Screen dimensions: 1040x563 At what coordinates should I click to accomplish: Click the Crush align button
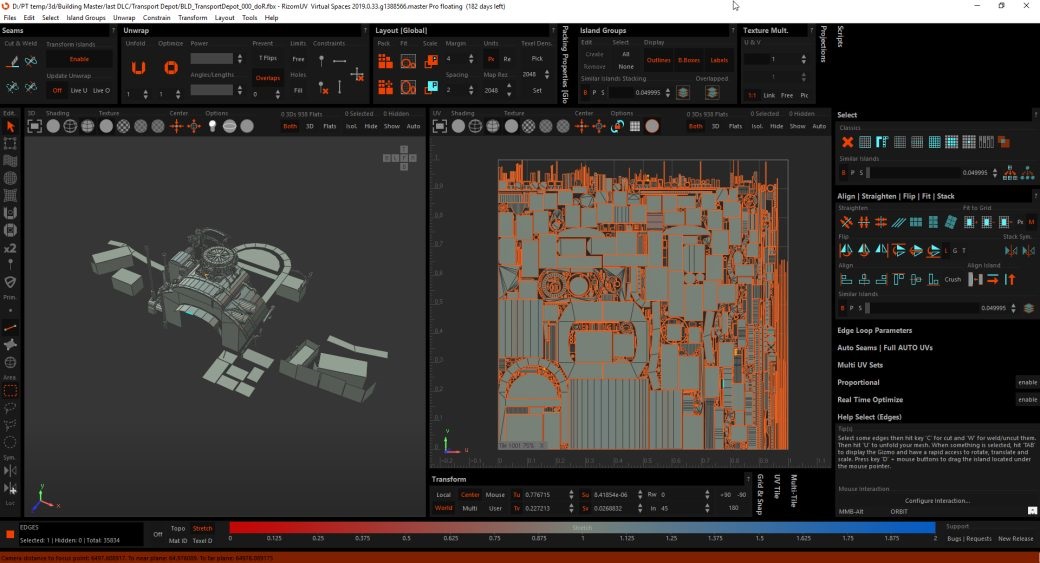tap(952, 280)
